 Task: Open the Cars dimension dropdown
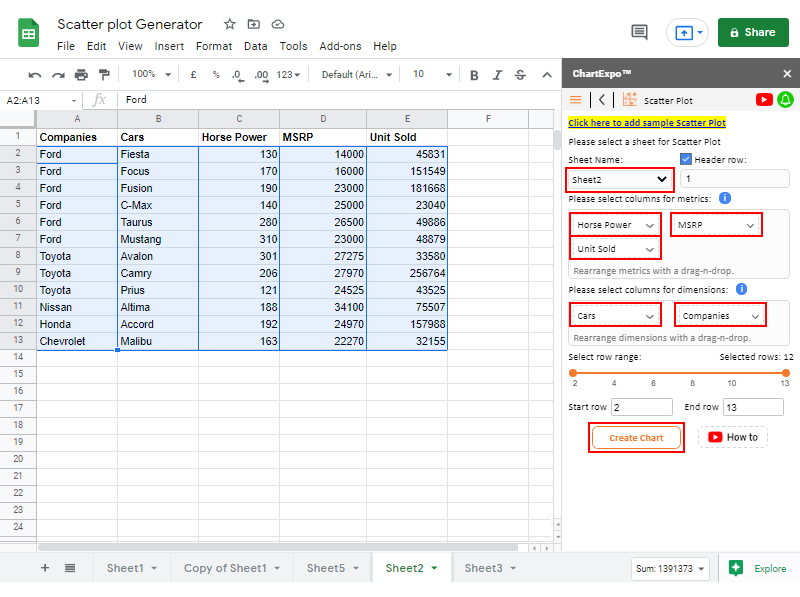615,316
